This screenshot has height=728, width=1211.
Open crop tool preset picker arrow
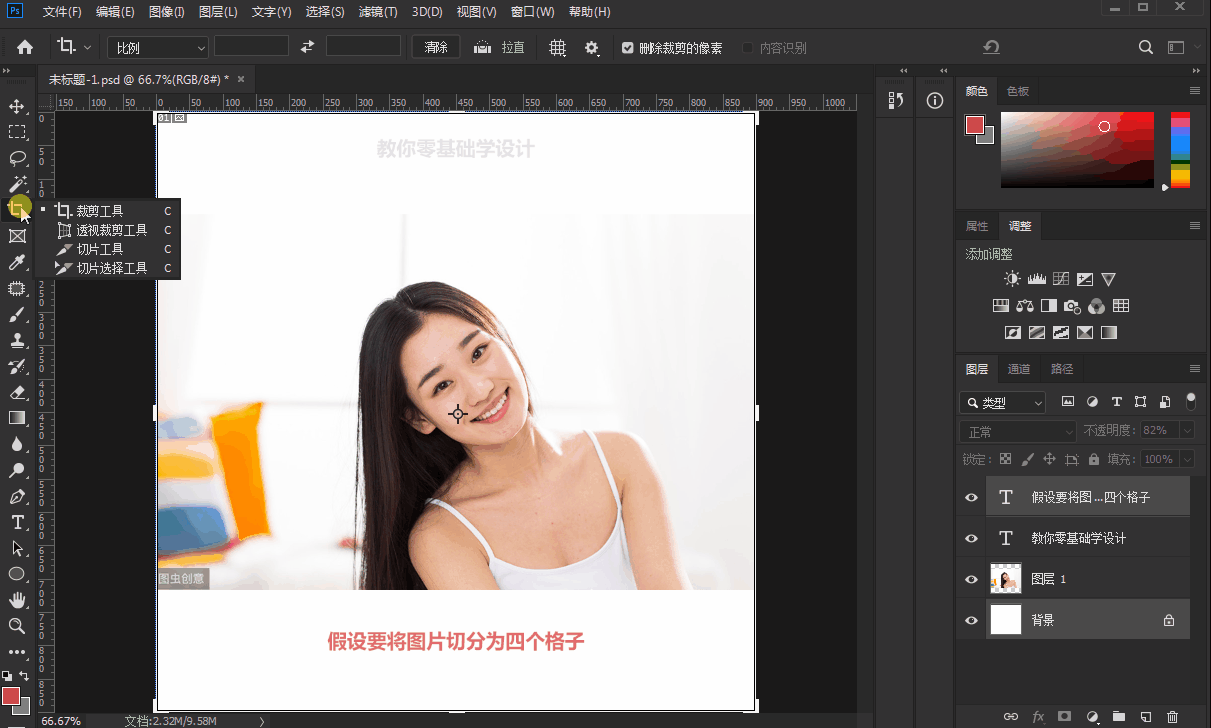tap(87, 47)
